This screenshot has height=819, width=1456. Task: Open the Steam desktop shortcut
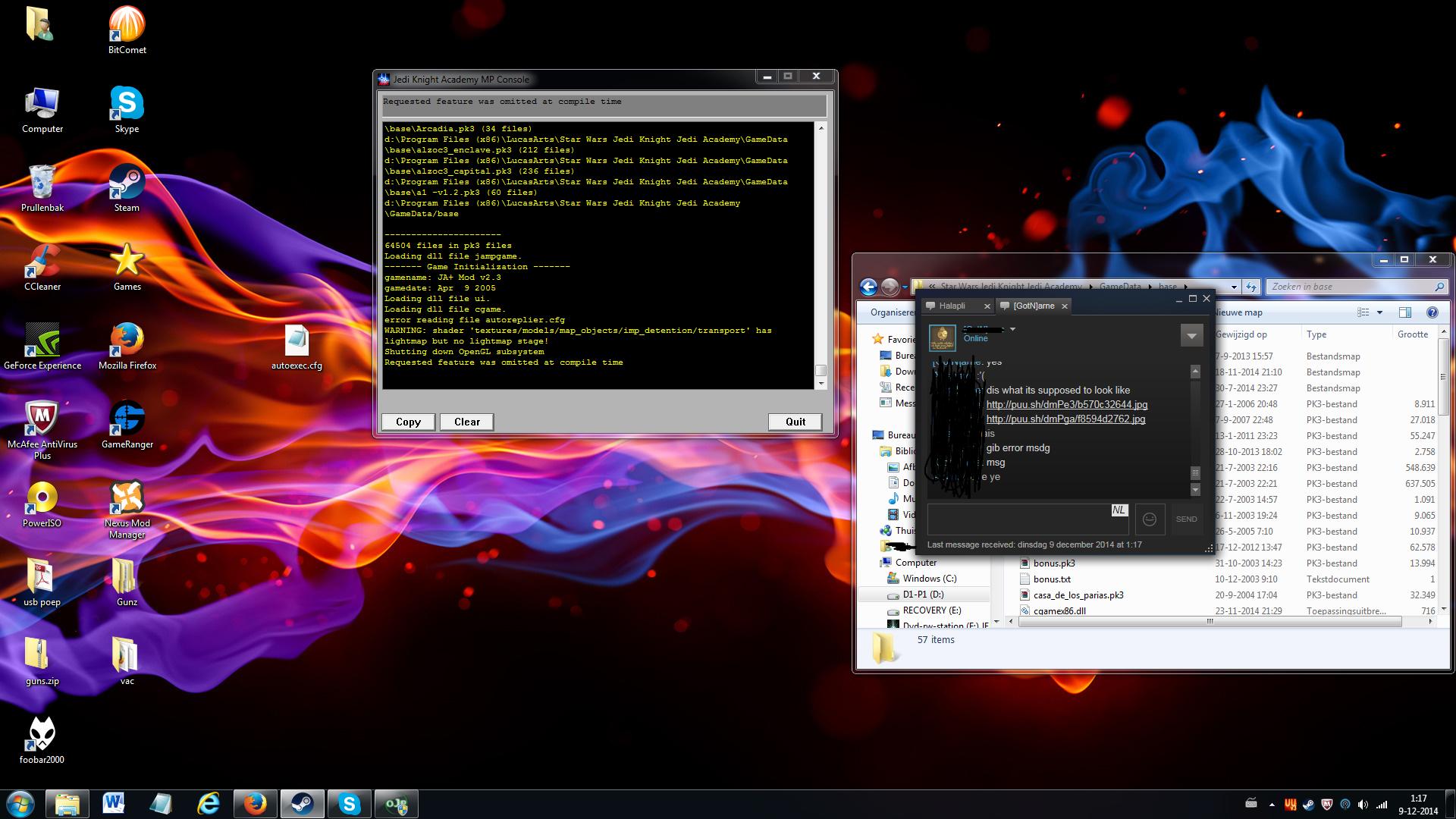coord(127,188)
